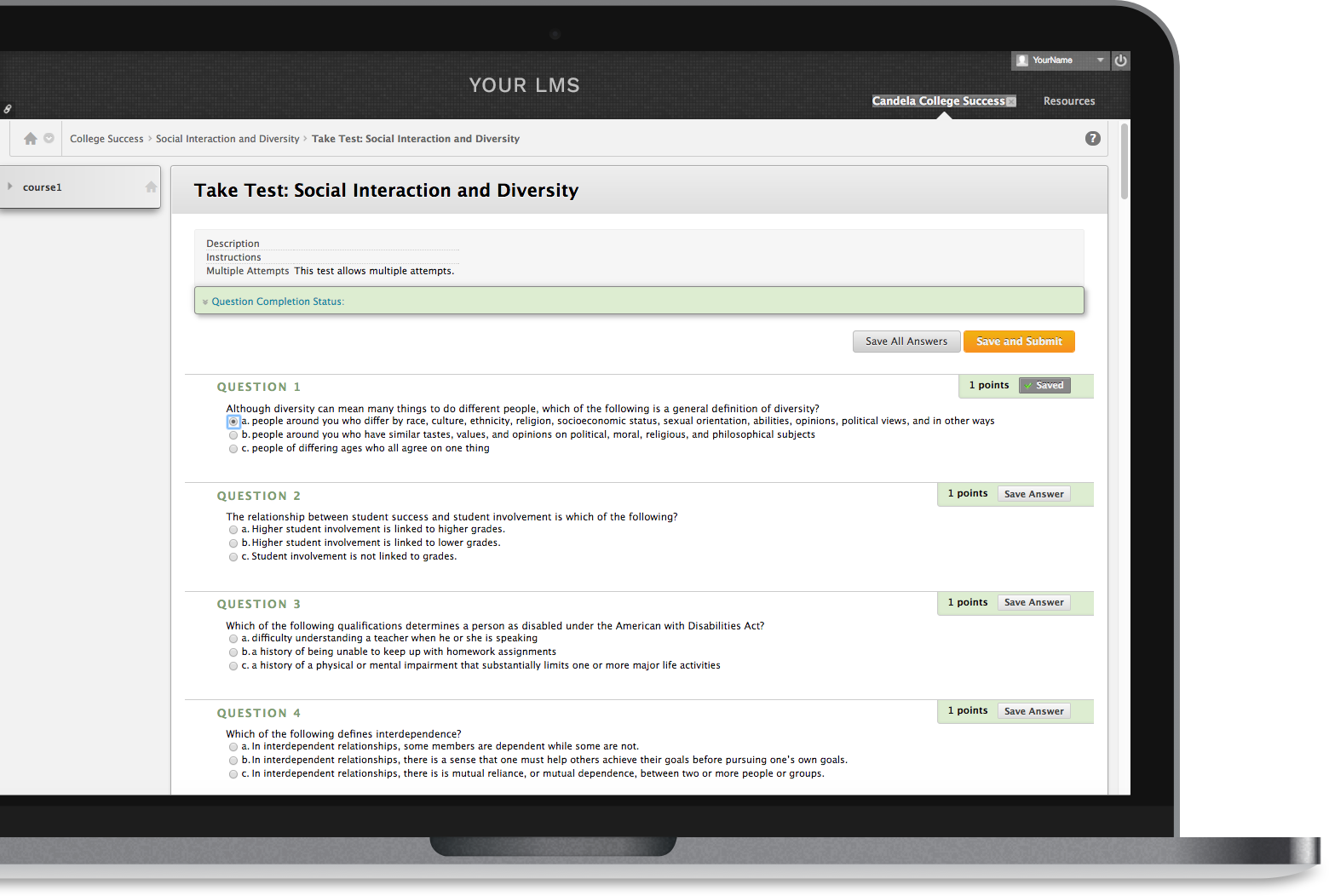1329x896 pixels.
Task: Open the help question mark icon
Action: 1092,139
